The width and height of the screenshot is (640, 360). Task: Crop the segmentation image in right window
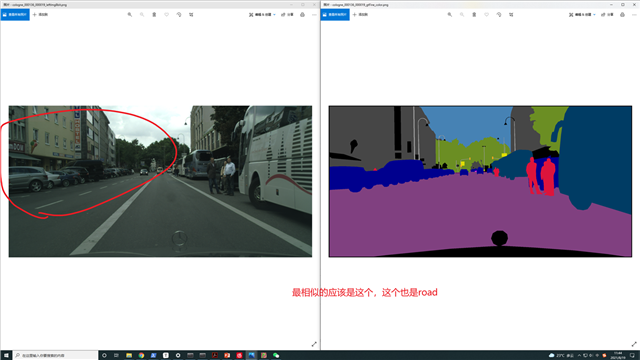511,15
